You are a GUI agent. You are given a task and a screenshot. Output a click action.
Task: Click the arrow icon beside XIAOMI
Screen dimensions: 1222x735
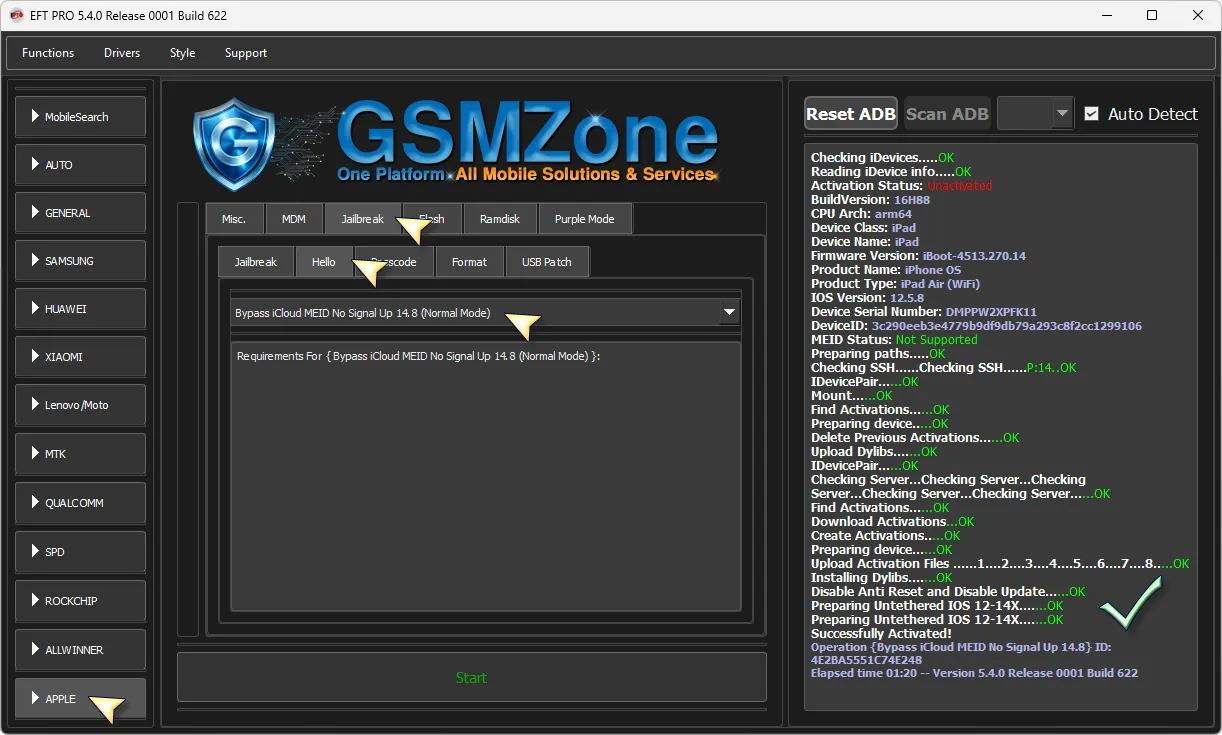point(35,357)
